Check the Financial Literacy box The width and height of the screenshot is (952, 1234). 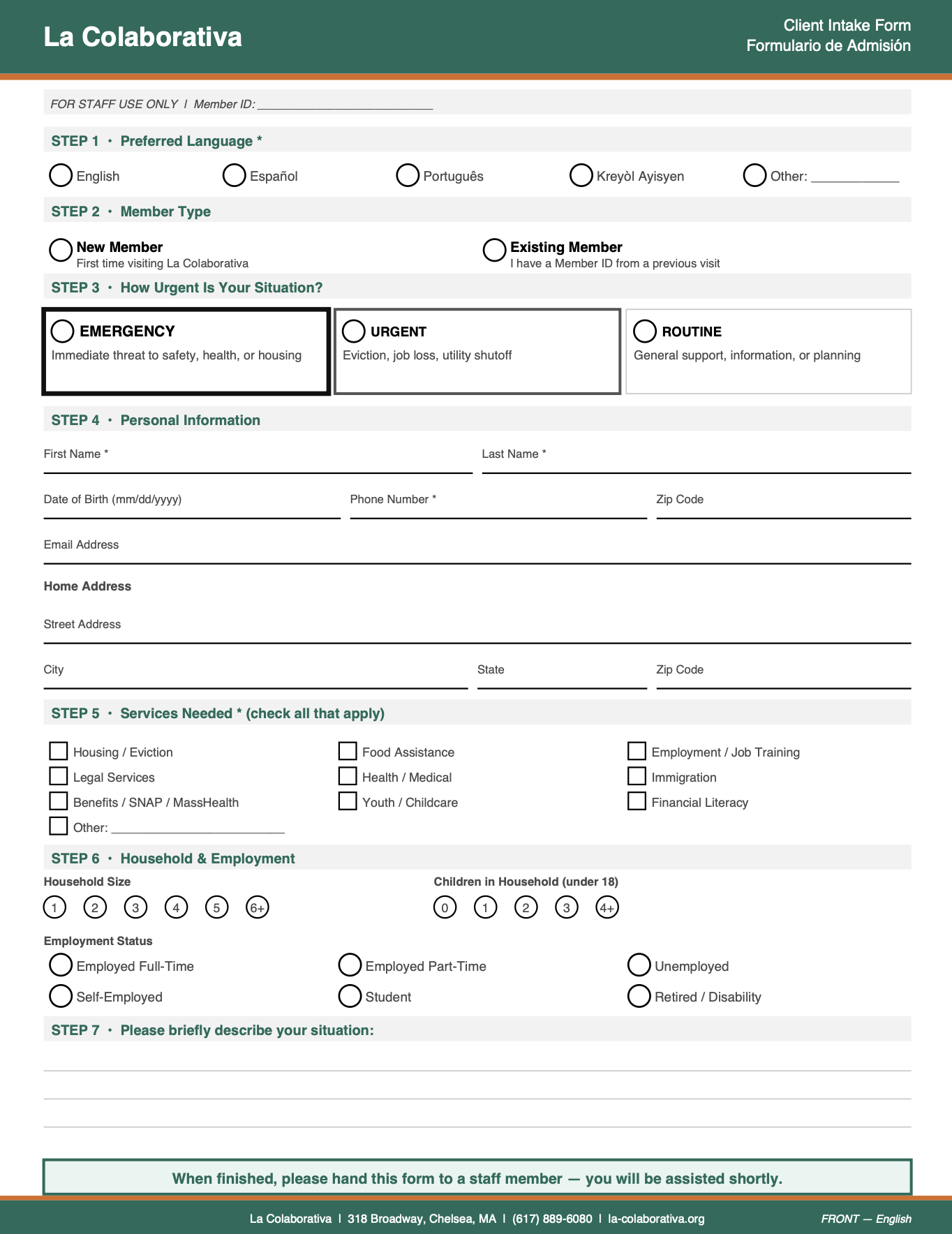pyautogui.click(x=637, y=801)
